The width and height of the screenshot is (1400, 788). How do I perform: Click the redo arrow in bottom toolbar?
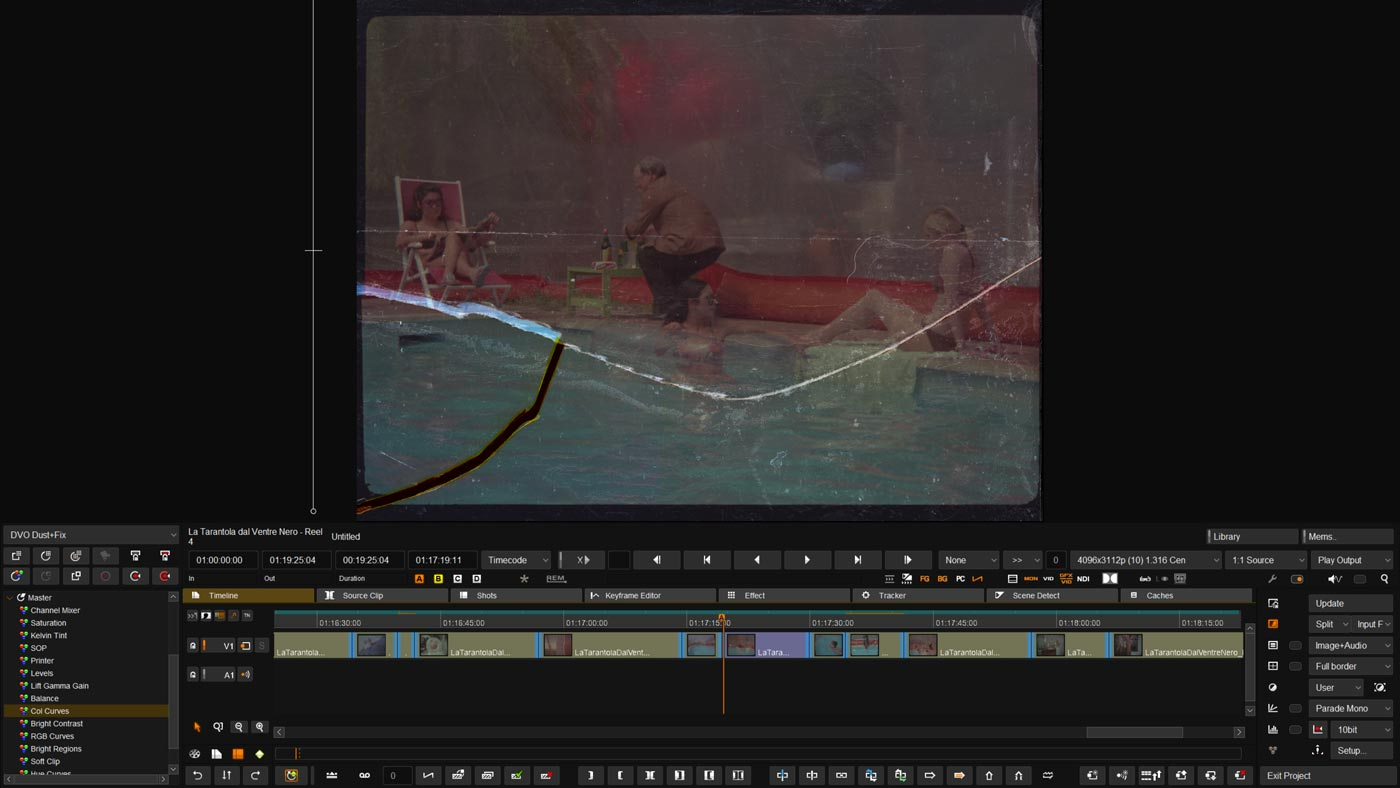[x=256, y=775]
